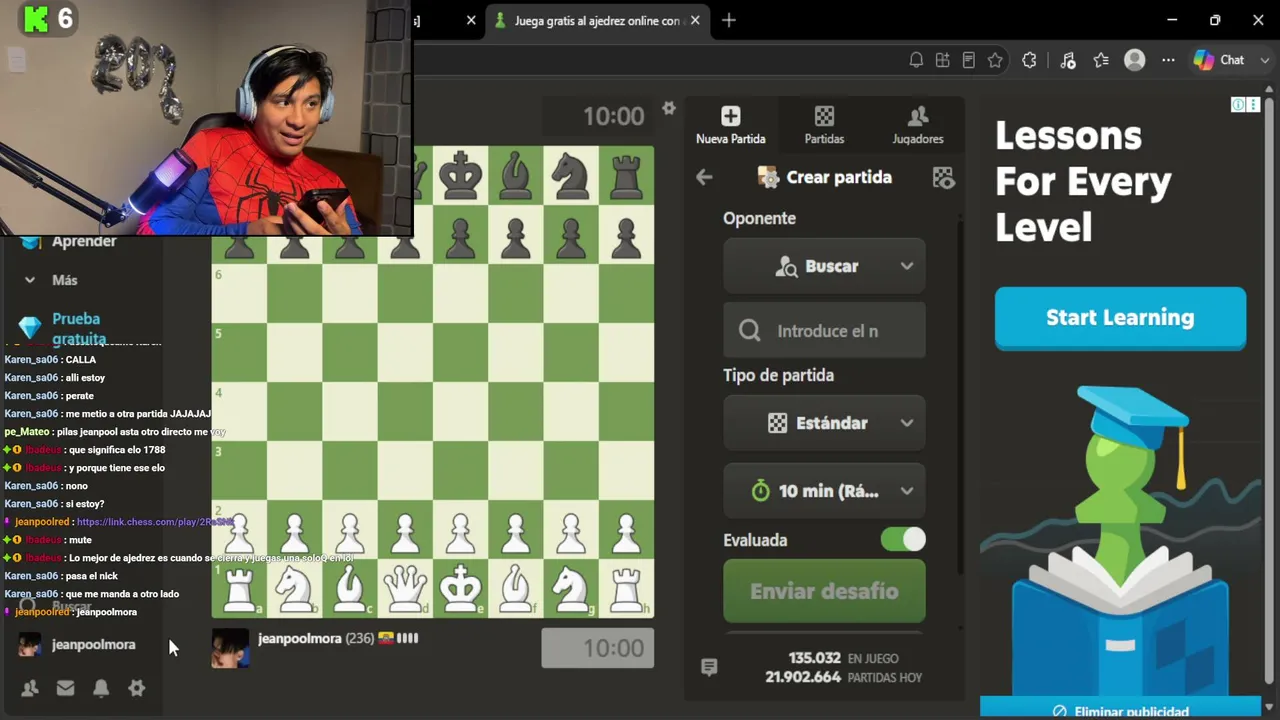Click the 21.902.664 PARTIDAS HOY counter

point(844,677)
